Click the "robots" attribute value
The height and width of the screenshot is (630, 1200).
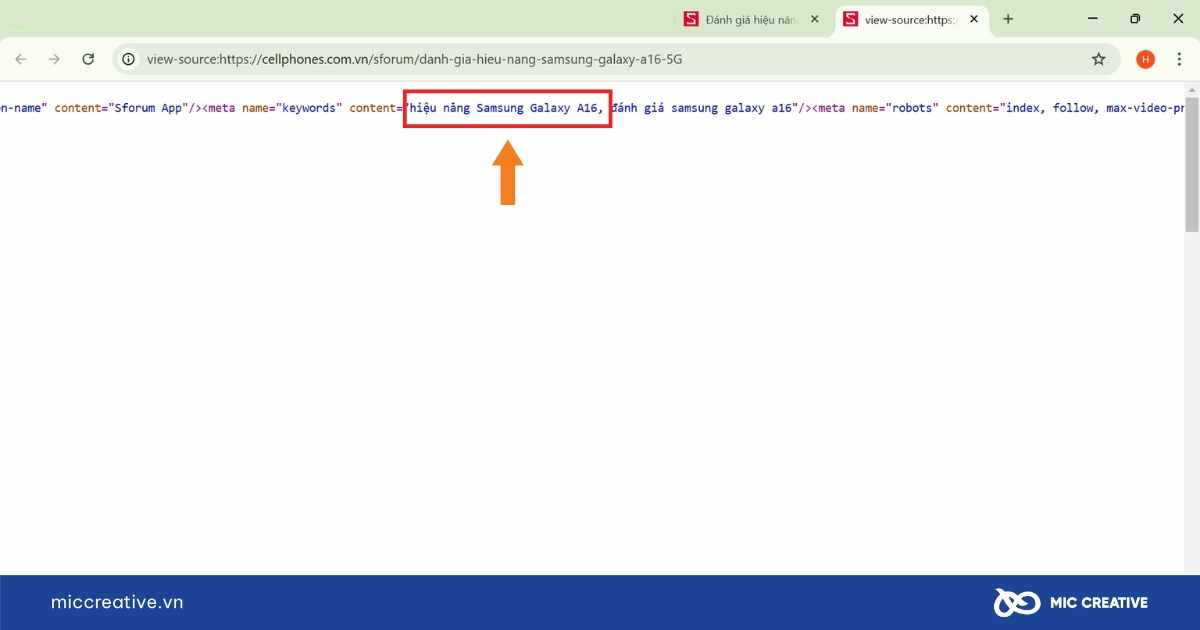click(912, 108)
